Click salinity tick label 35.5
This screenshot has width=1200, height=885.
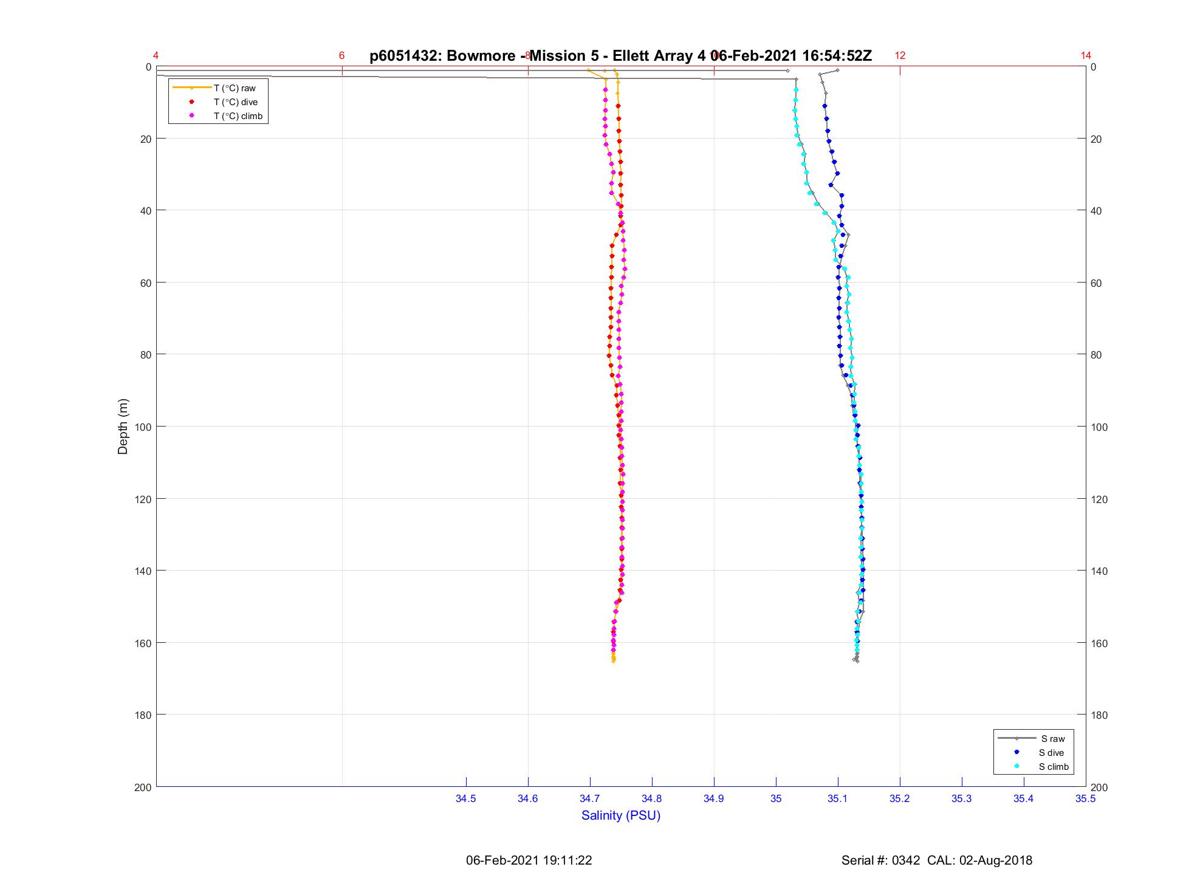(1086, 798)
